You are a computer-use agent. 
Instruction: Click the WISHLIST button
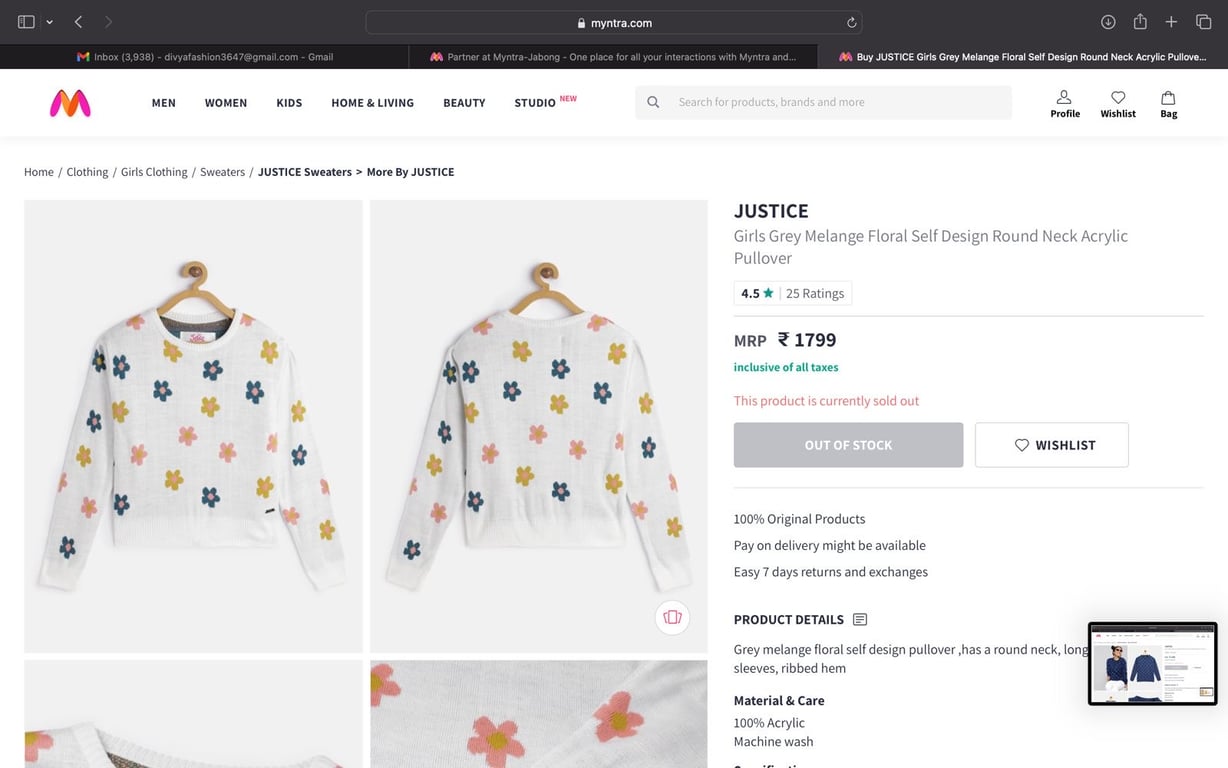coord(1051,445)
